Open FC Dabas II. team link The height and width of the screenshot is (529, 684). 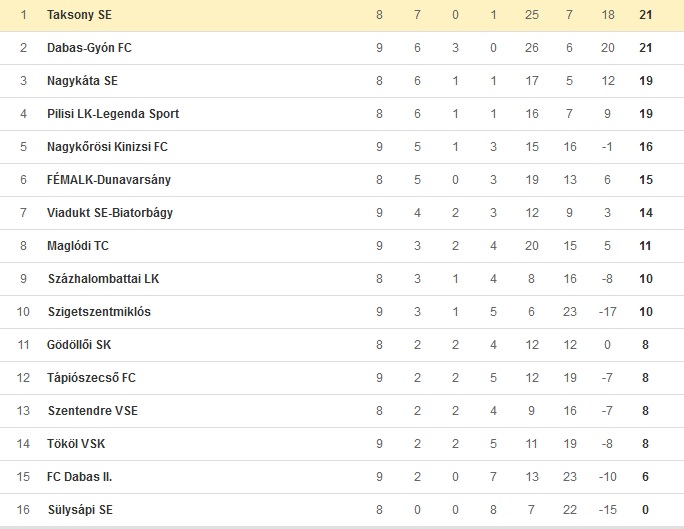pyautogui.click(x=79, y=477)
